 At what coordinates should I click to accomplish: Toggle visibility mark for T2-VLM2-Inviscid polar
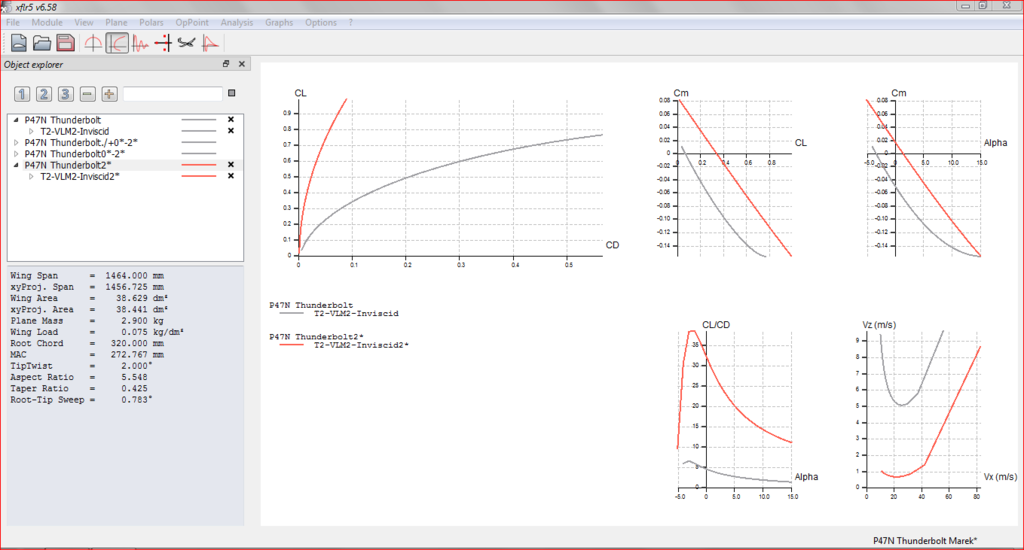(231, 131)
